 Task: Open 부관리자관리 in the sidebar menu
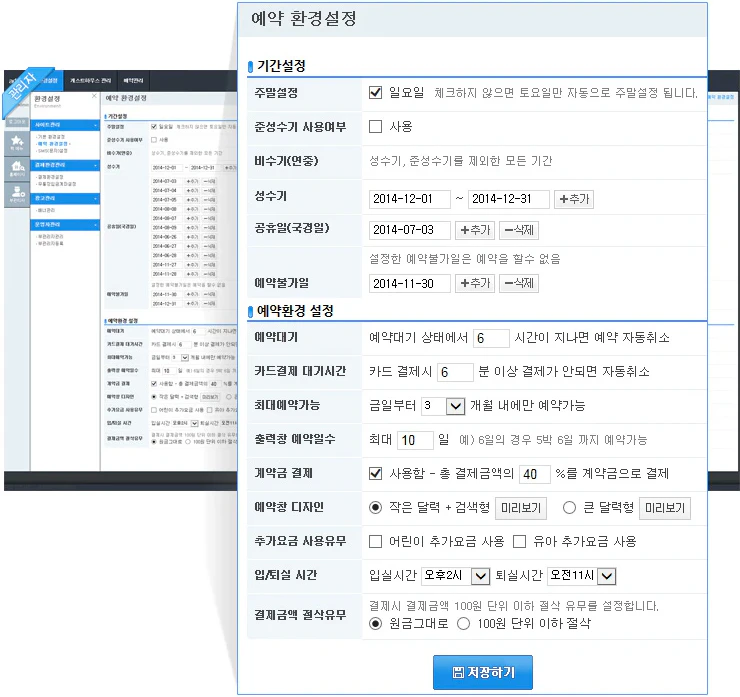pos(50,236)
